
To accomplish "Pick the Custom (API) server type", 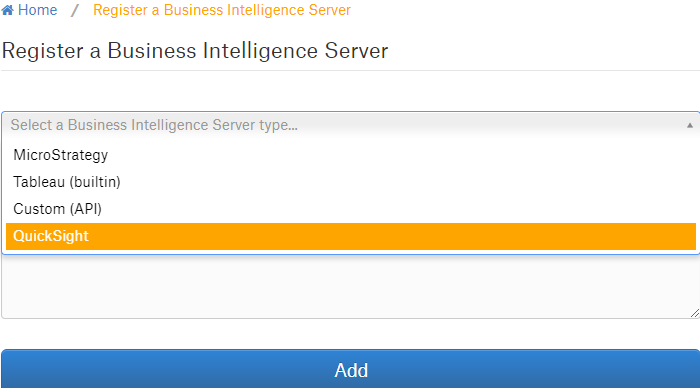I will [x=350, y=209].
